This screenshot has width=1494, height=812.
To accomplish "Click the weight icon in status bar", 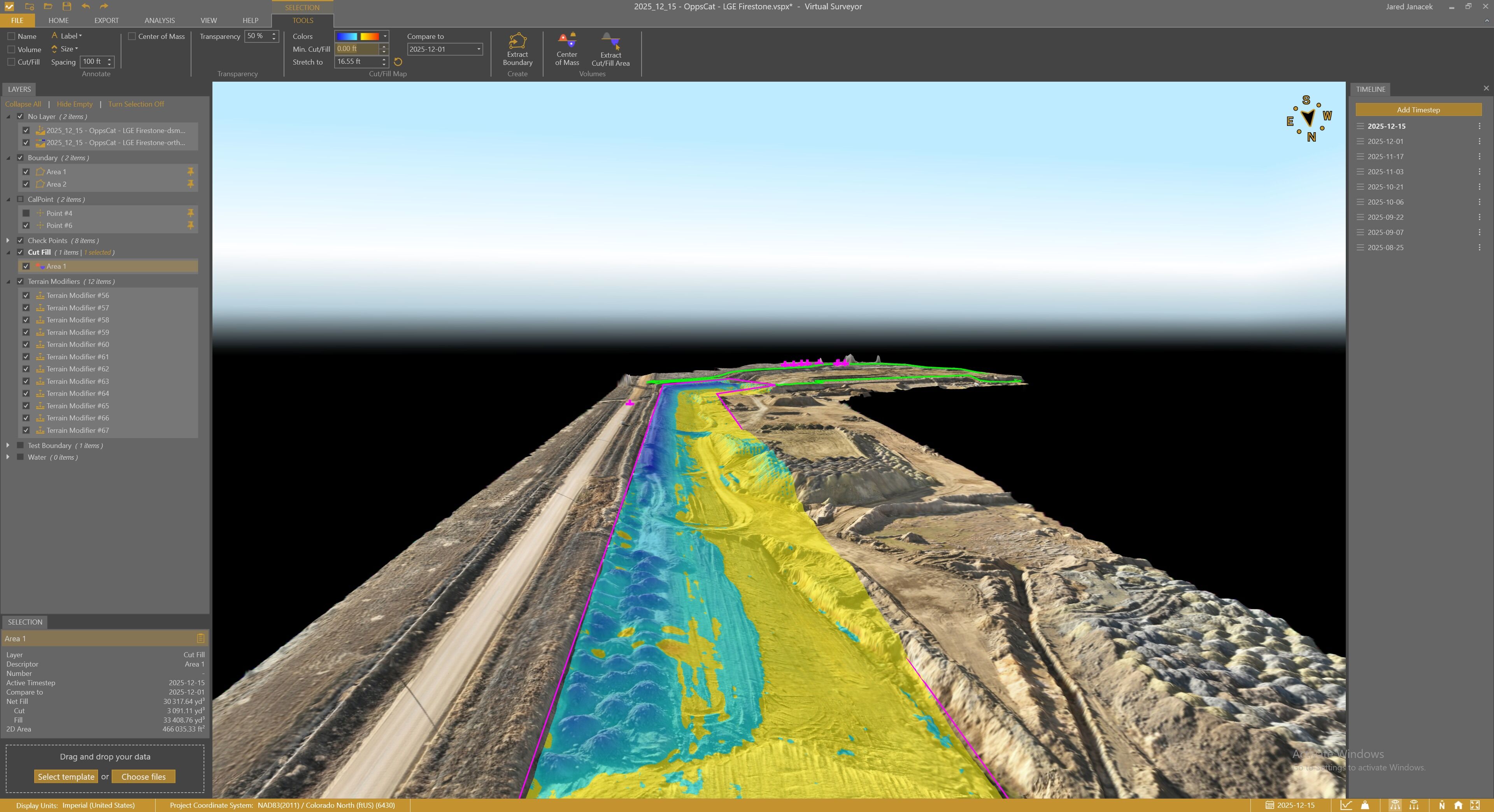I will click(x=1365, y=805).
